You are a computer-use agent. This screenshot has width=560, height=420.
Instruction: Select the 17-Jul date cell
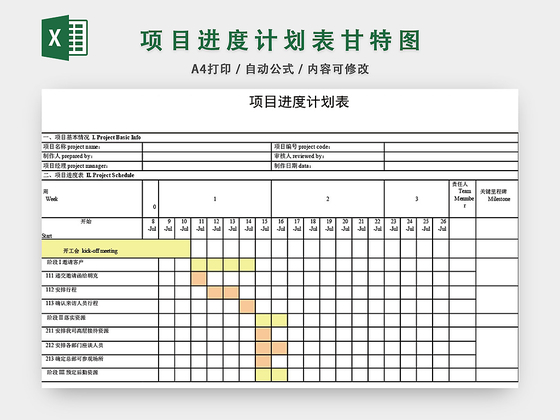click(297, 228)
